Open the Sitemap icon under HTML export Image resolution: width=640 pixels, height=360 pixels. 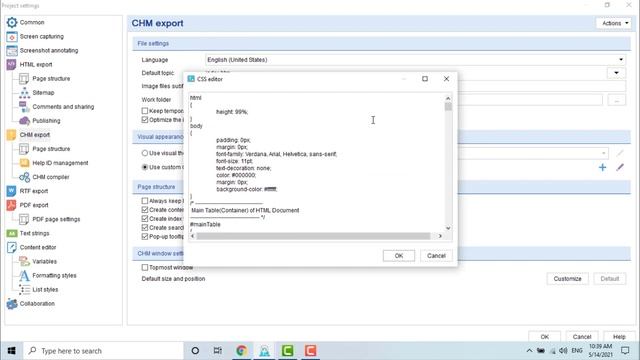click(24, 93)
